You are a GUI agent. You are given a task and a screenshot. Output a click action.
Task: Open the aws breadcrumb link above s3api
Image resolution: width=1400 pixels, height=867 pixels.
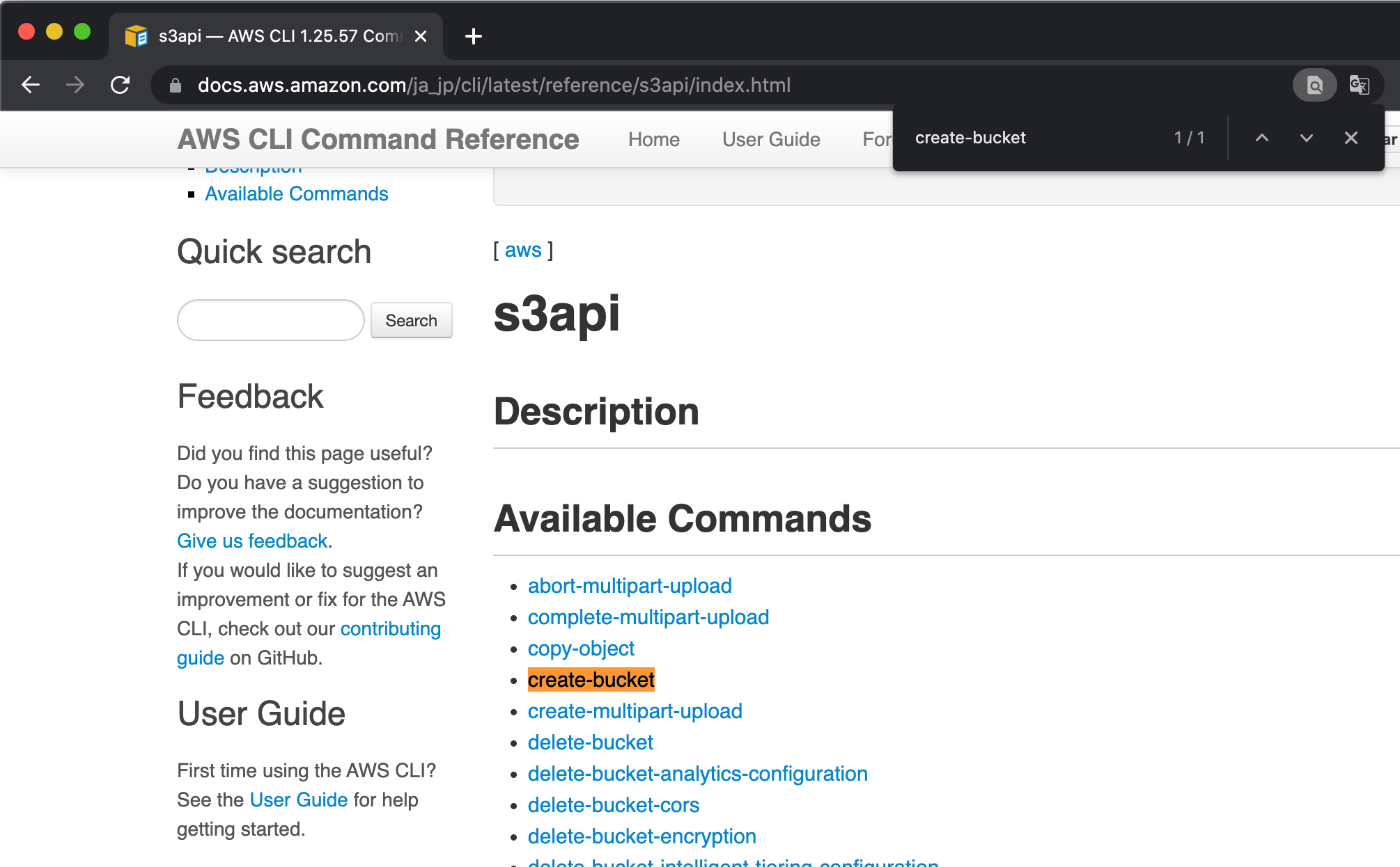coord(523,250)
